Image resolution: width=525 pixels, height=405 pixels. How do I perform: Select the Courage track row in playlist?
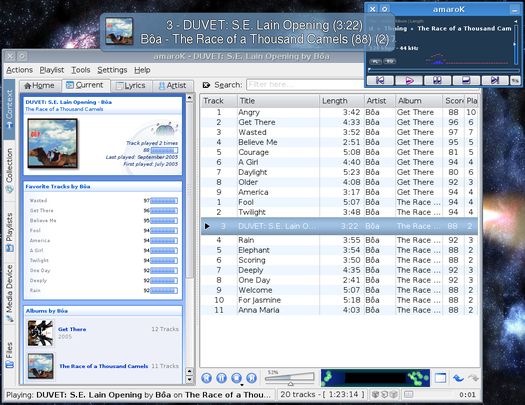click(x=339, y=152)
